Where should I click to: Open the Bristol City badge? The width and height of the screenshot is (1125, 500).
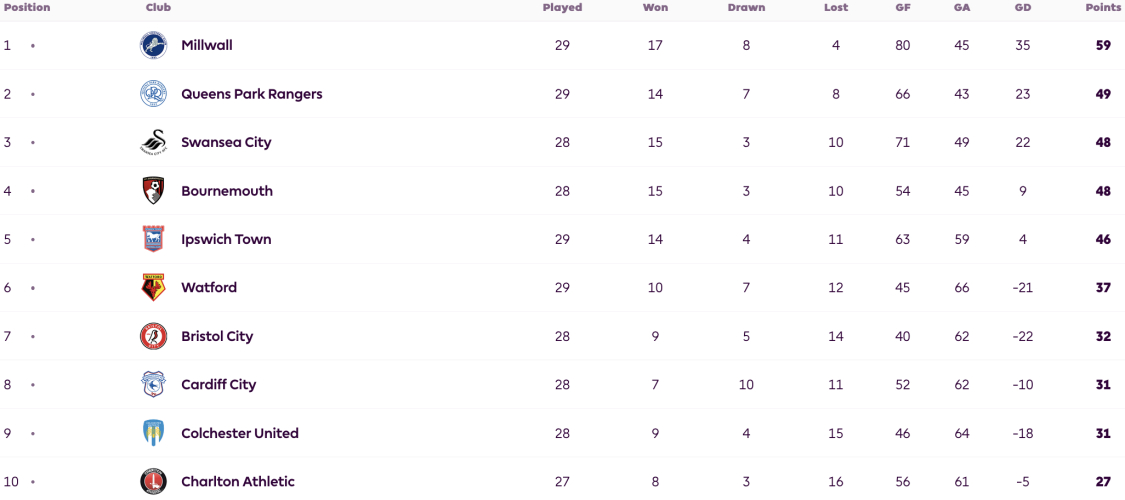(x=153, y=336)
